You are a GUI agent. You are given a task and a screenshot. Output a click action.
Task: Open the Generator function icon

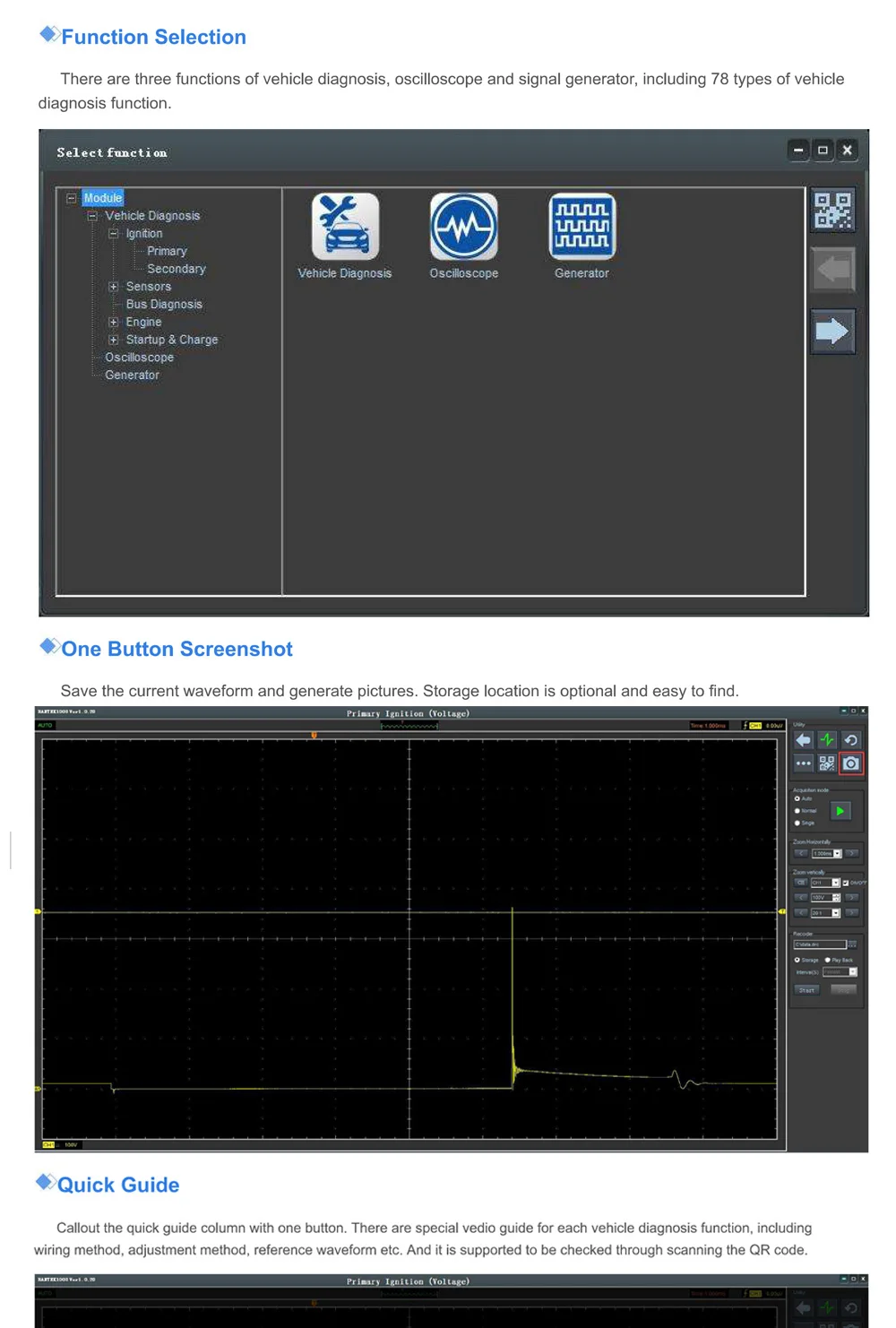coord(582,227)
